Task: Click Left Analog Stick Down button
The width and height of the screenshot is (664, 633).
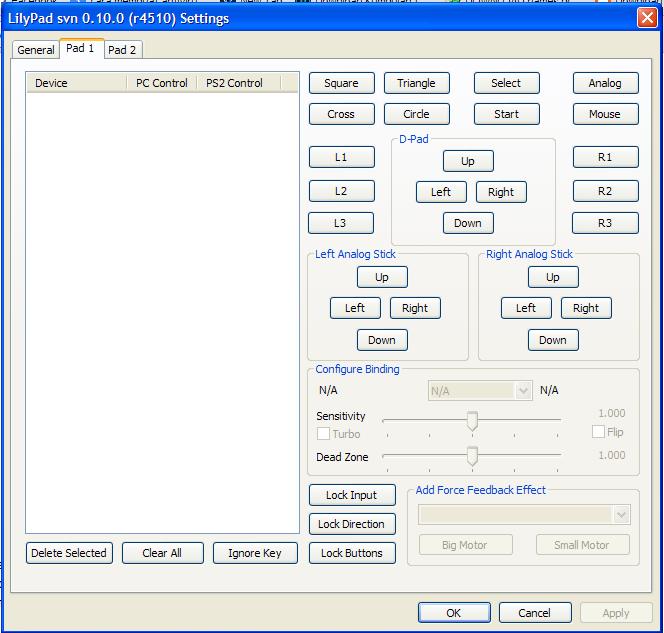Action: coord(382,340)
